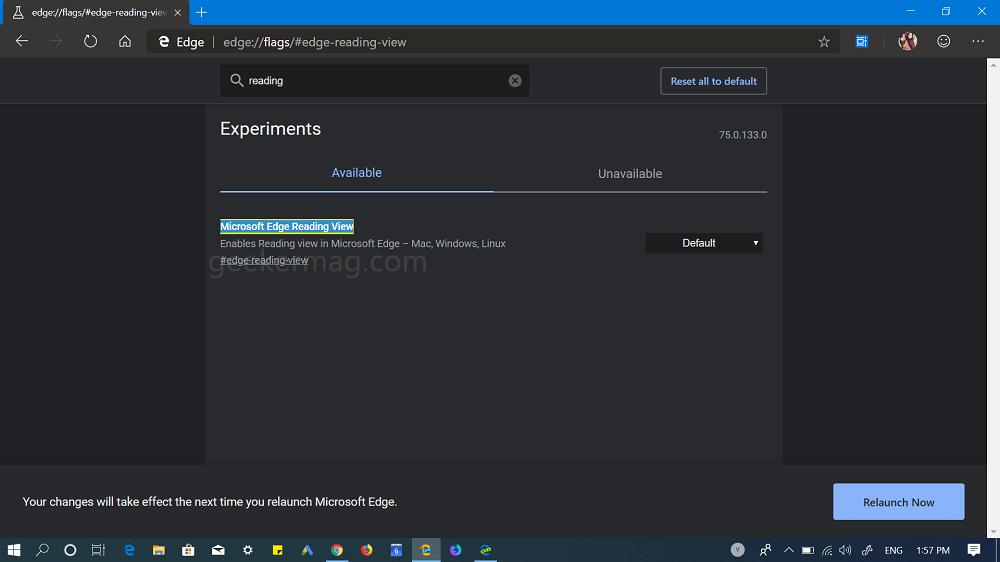
Task: Open the volume control in the tray
Action: [x=845, y=550]
